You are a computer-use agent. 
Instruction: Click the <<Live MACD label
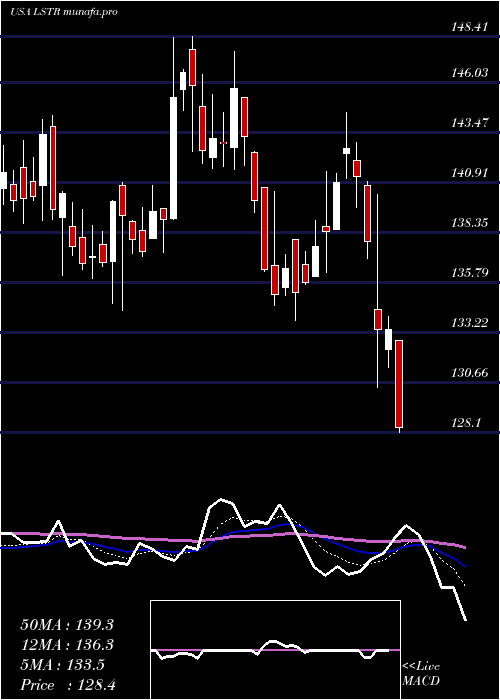click(421, 674)
